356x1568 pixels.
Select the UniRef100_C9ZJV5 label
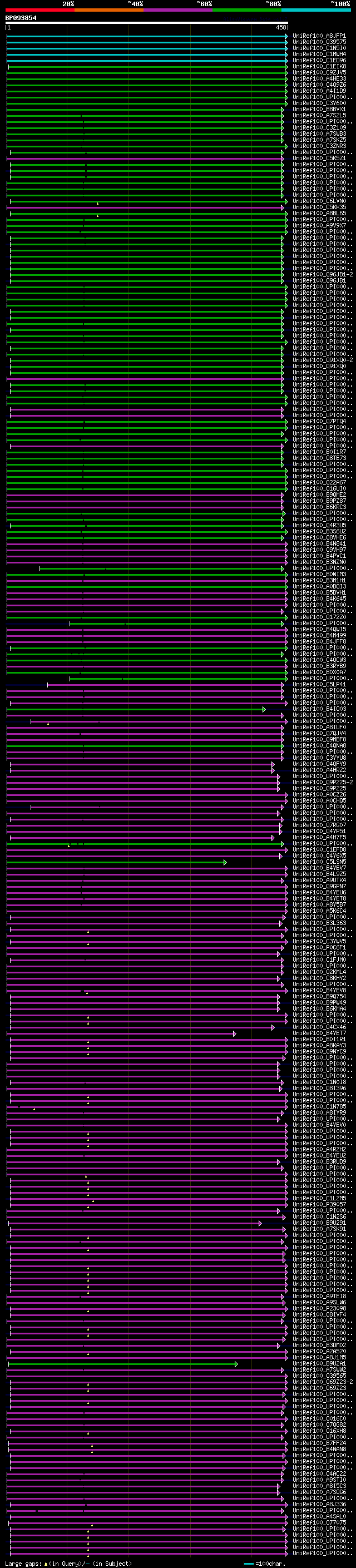(x=319, y=72)
